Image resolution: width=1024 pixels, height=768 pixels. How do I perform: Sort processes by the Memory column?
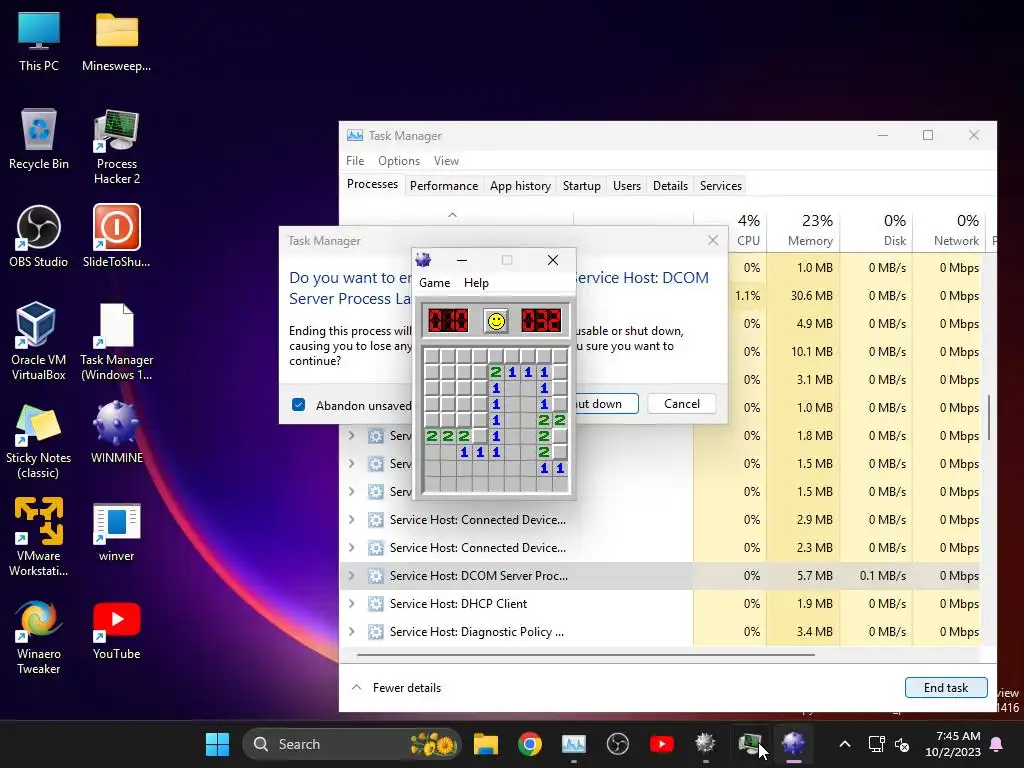click(803, 231)
